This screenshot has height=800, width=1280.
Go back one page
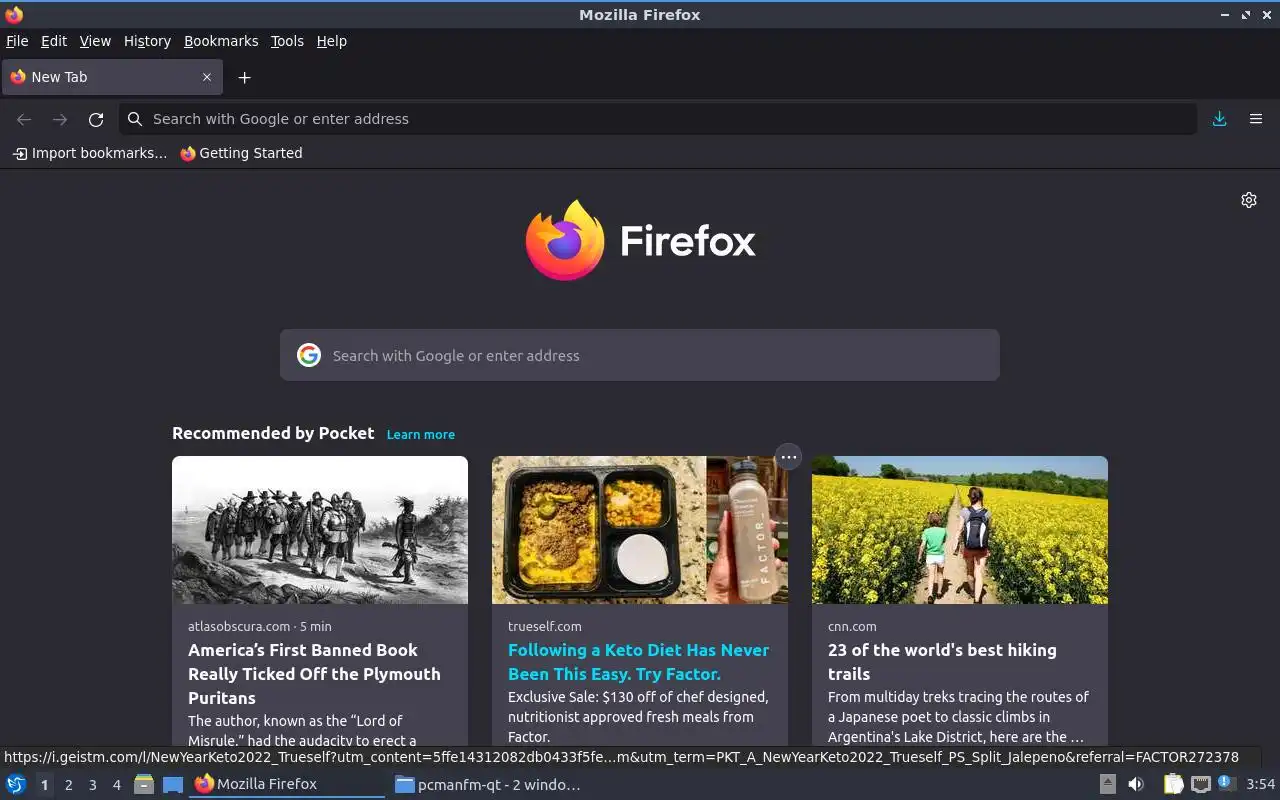[x=24, y=119]
